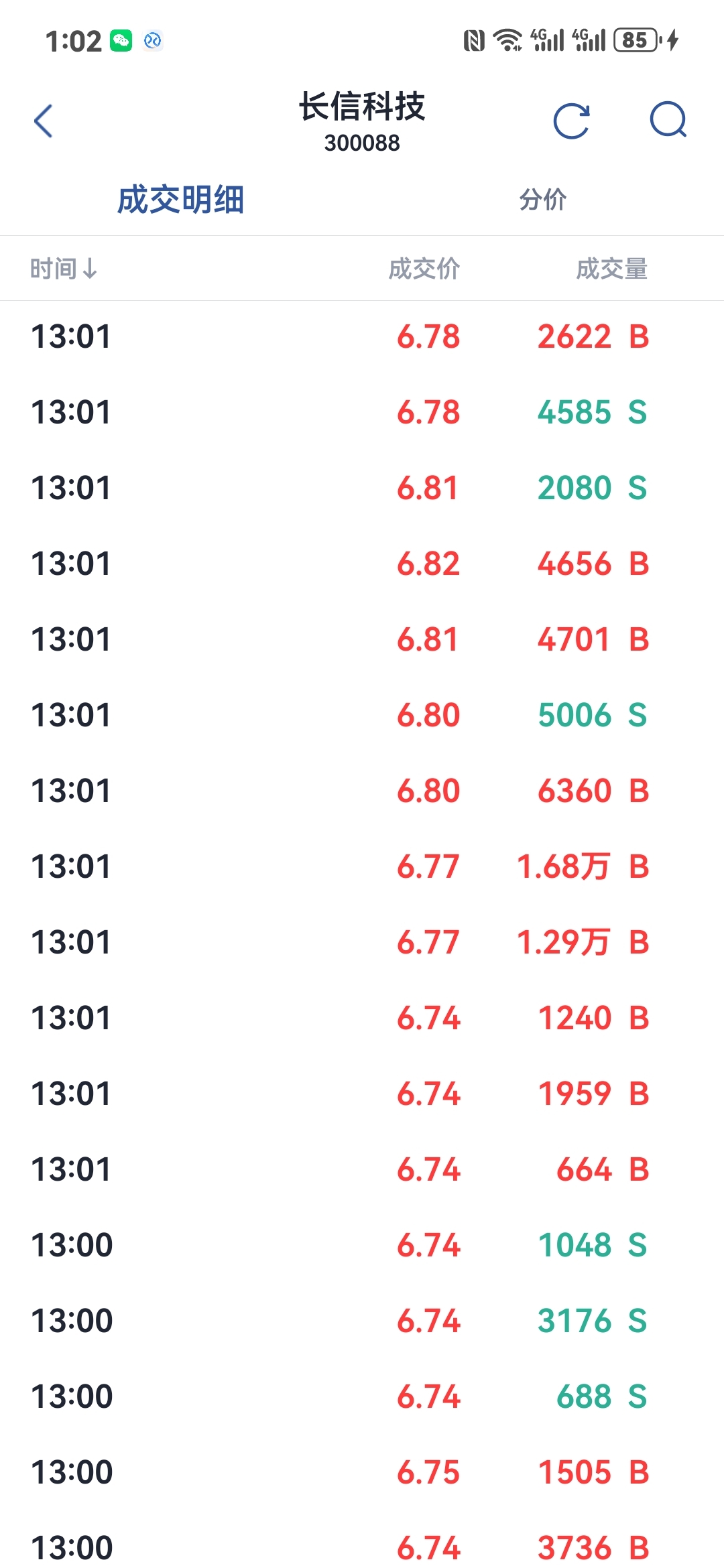
Task: Select the trade row with volume 4585 S
Action: [x=362, y=412]
